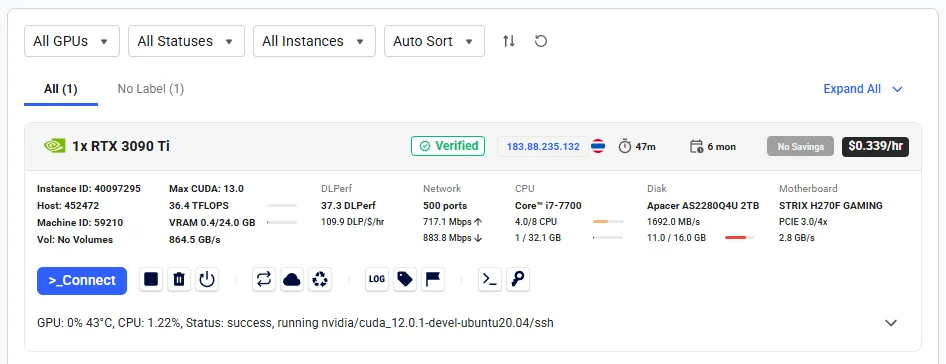This screenshot has width=946, height=364.
Task: Click the SSH key icon
Action: click(x=518, y=279)
